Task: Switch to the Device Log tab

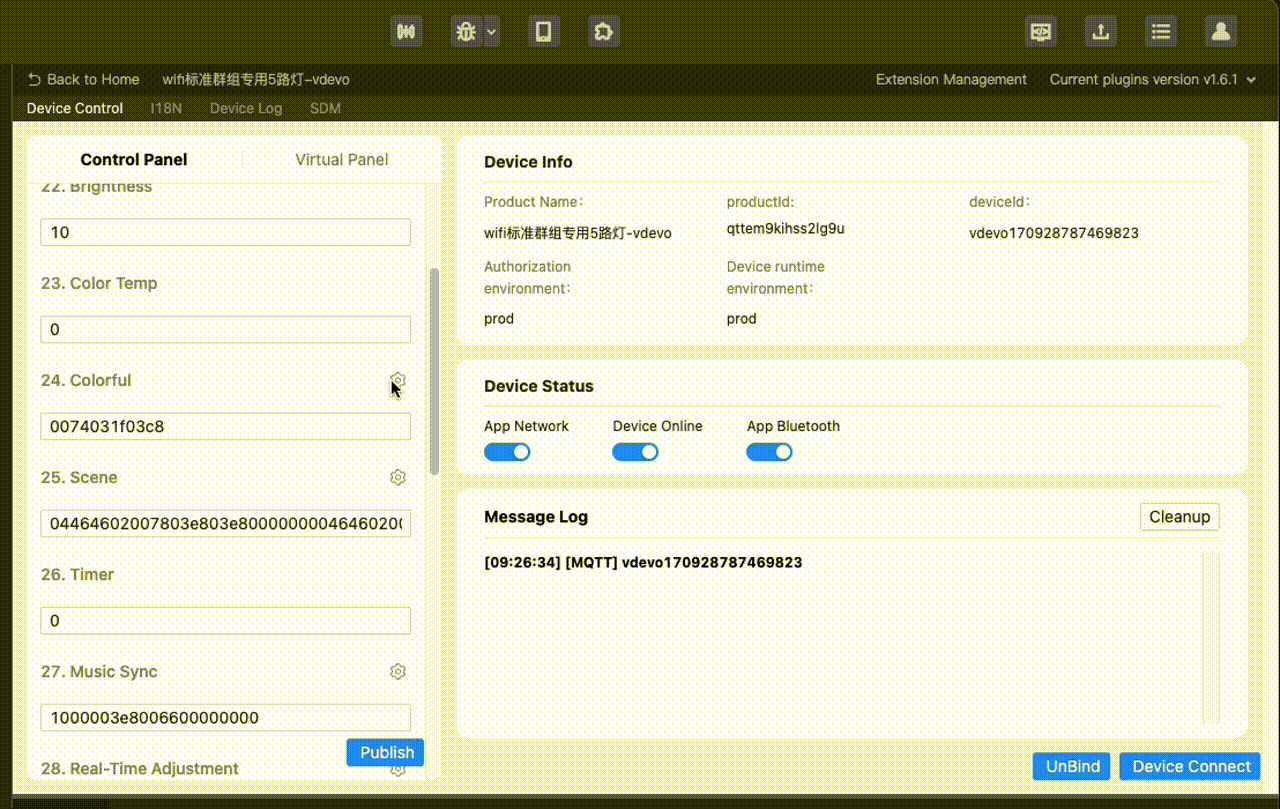Action: (245, 108)
